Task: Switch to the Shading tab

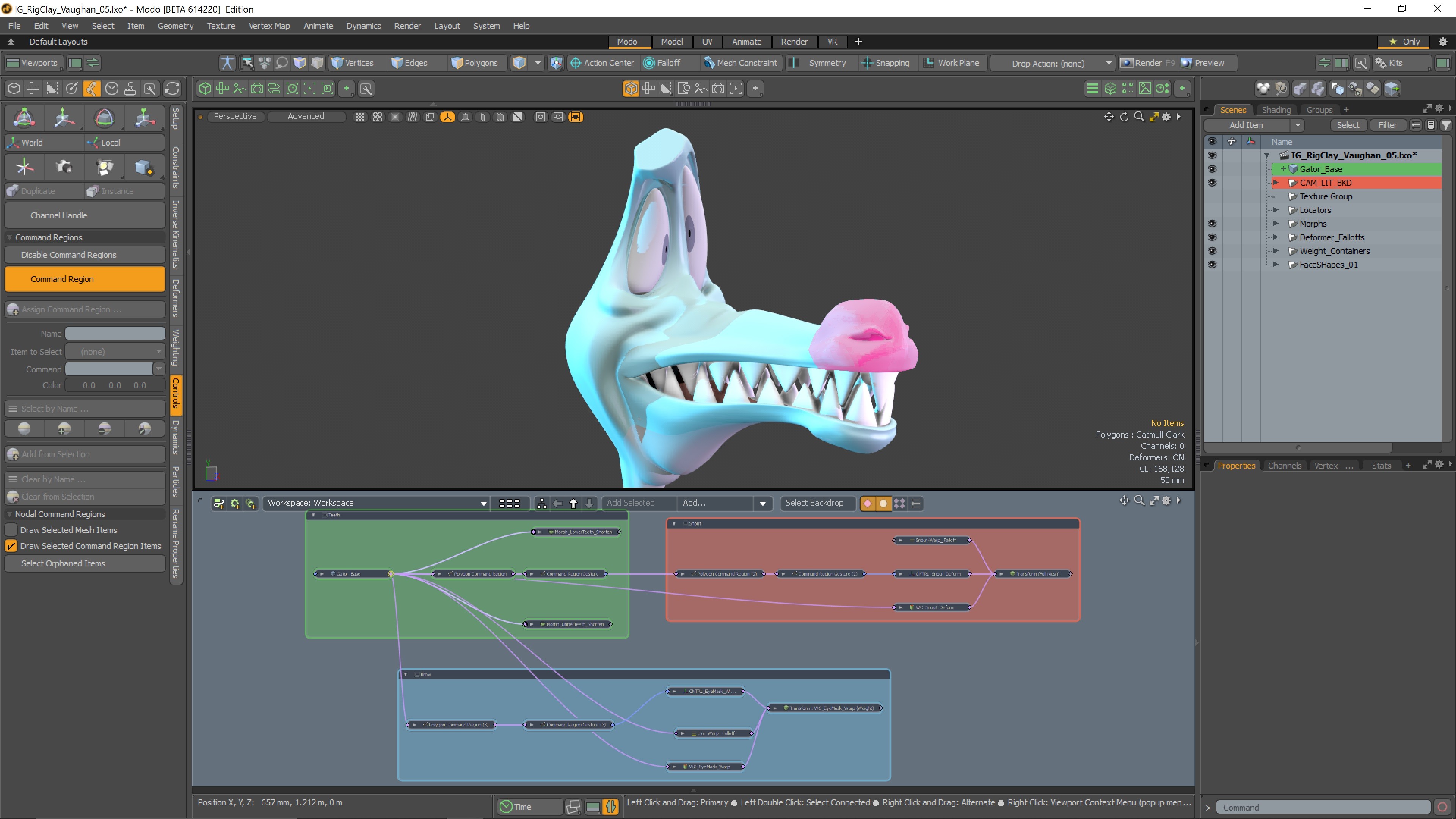Action: tap(1277, 109)
